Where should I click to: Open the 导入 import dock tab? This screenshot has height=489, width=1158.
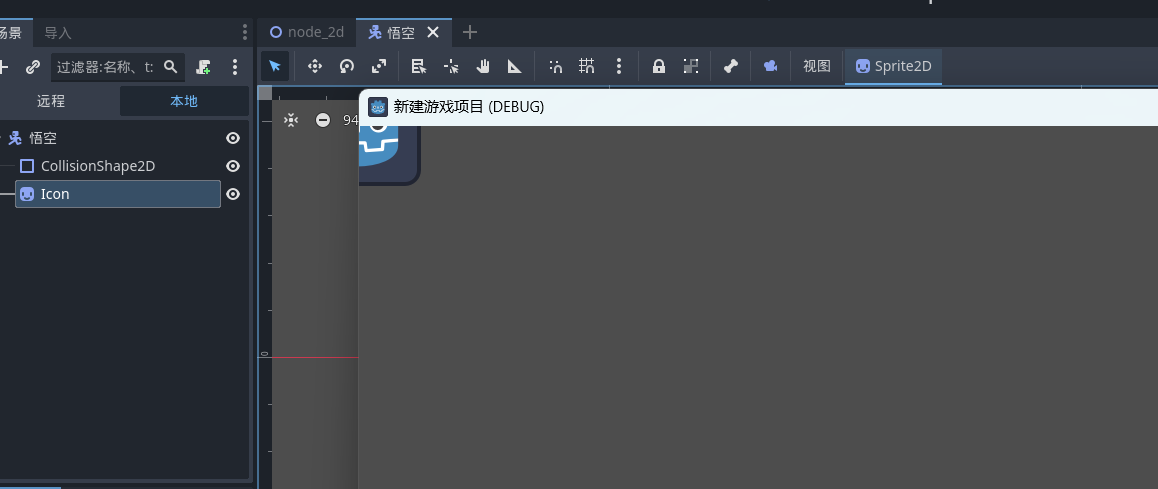(58, 33)
